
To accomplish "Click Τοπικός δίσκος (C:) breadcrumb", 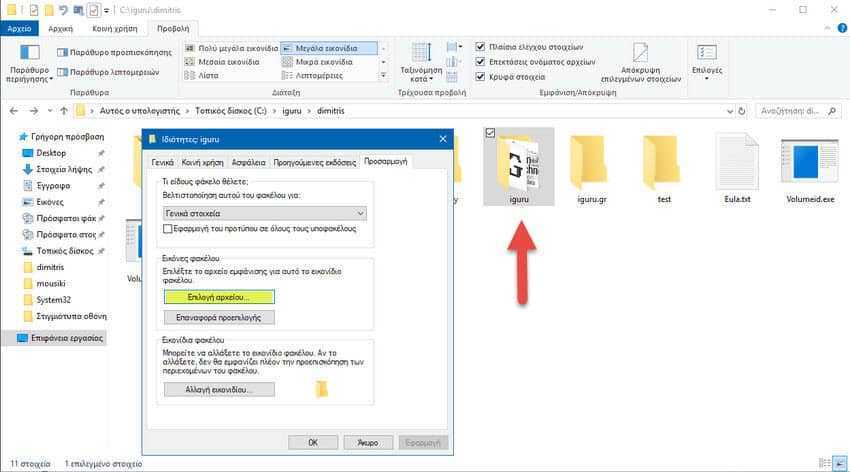I will 230,111.
